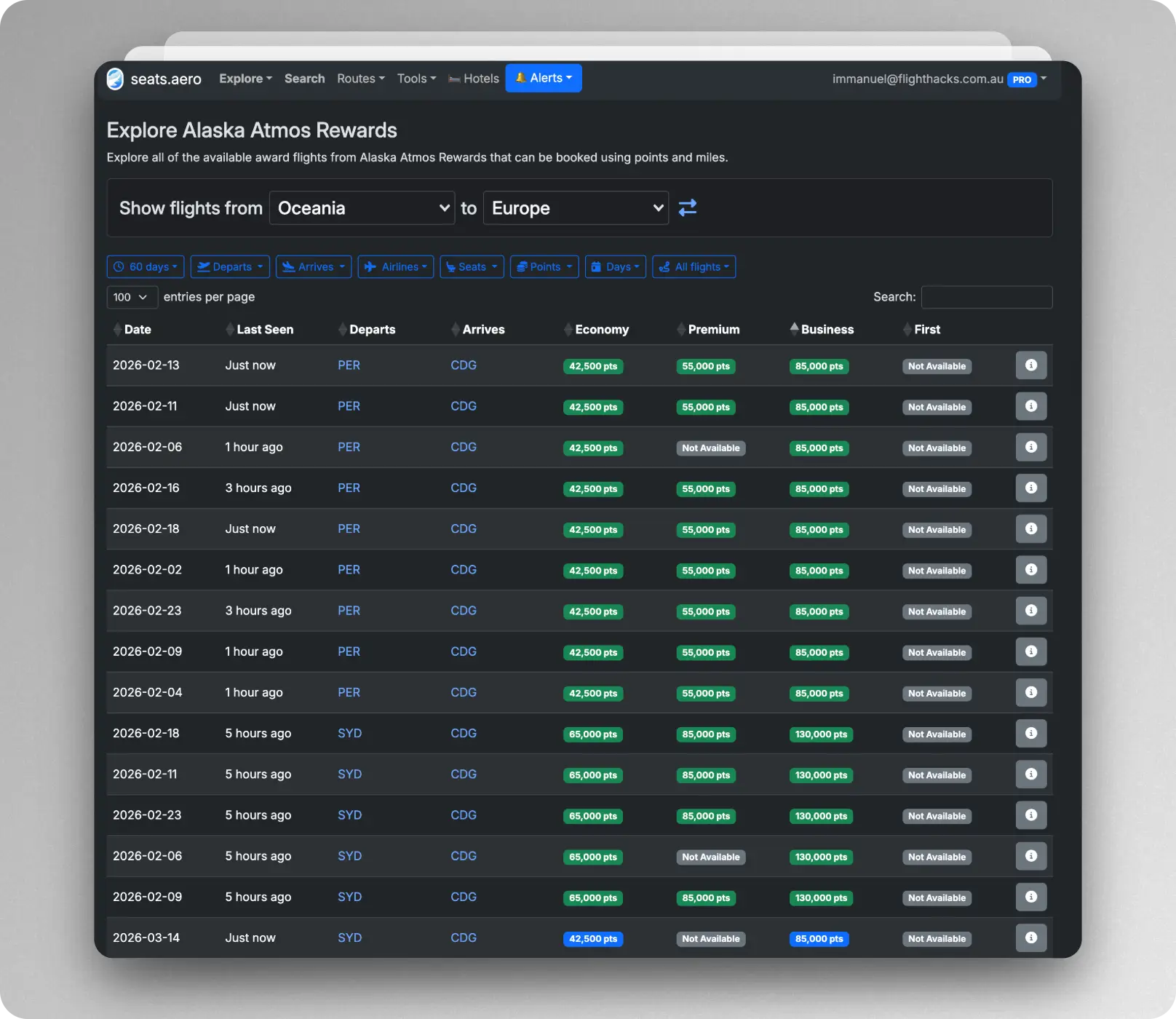Screen dimensions: 1176x1019
Task: Open the immanuel@flighthacks.com.au account menu
Action: click(x=939, y=79)
